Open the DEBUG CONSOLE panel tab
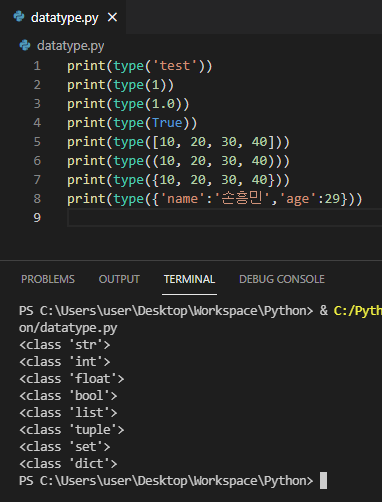The height and width of the screenshot is (502, 382). click(x=282, y=279)
